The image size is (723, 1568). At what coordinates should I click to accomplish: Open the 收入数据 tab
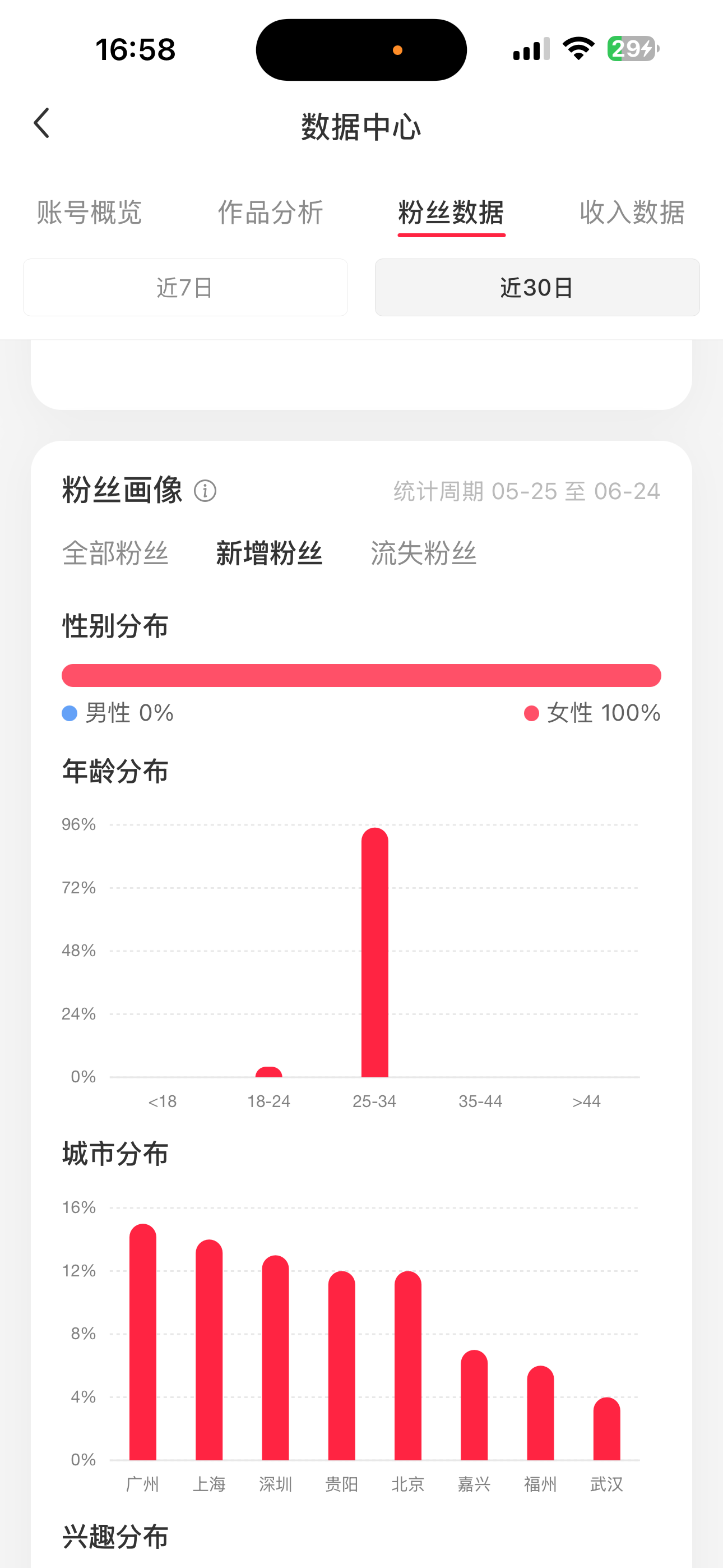pyautogui.click(x=632, y=213)
